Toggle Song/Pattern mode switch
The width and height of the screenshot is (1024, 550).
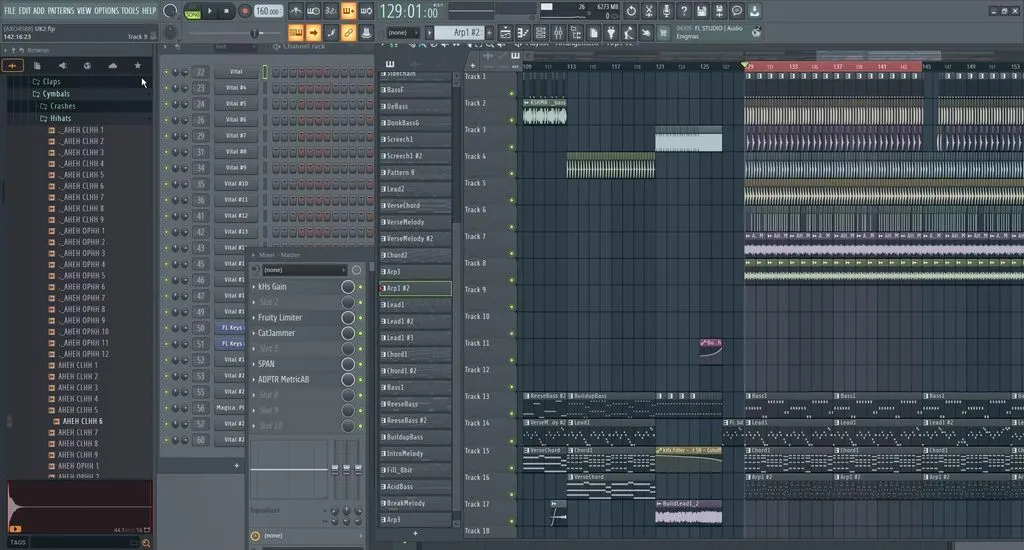pos(193,11)
